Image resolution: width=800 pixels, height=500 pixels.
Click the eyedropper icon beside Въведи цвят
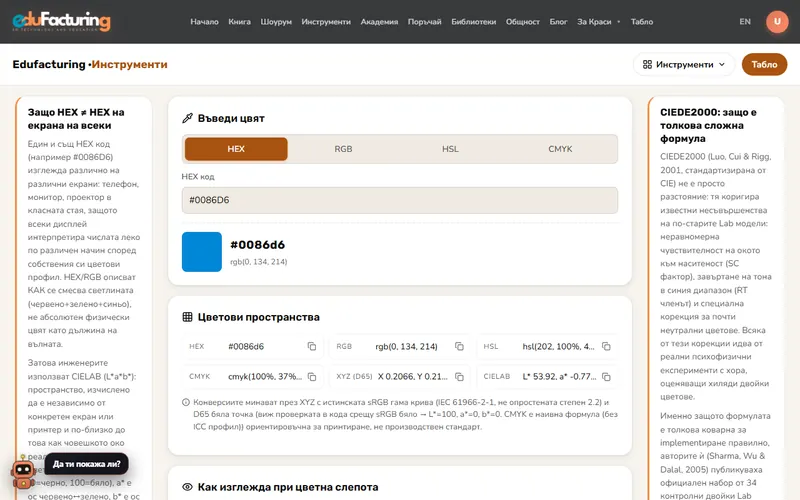pos(187,118)
